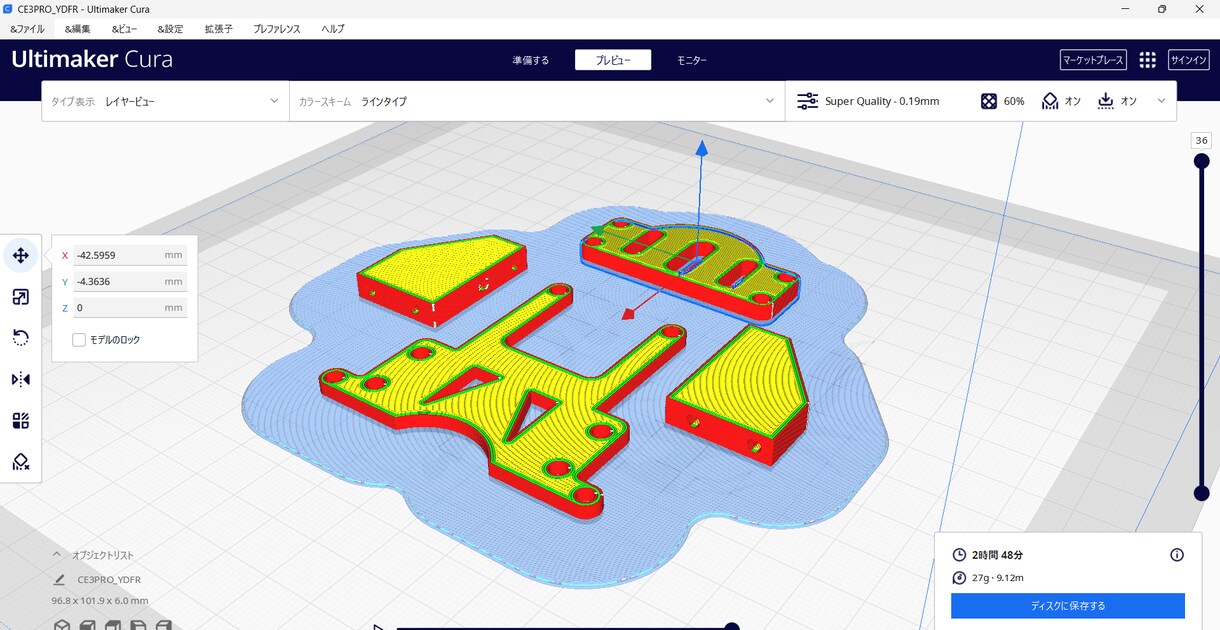Click the オブジェクトリスト heading

click(x=102, y=555)
